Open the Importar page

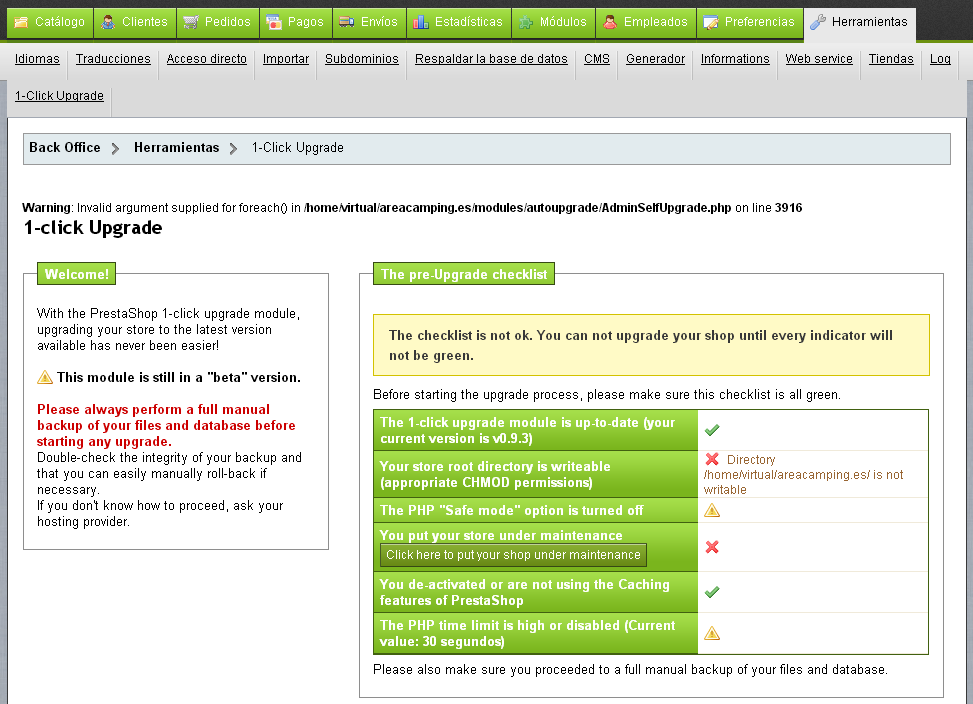point(285,59)
